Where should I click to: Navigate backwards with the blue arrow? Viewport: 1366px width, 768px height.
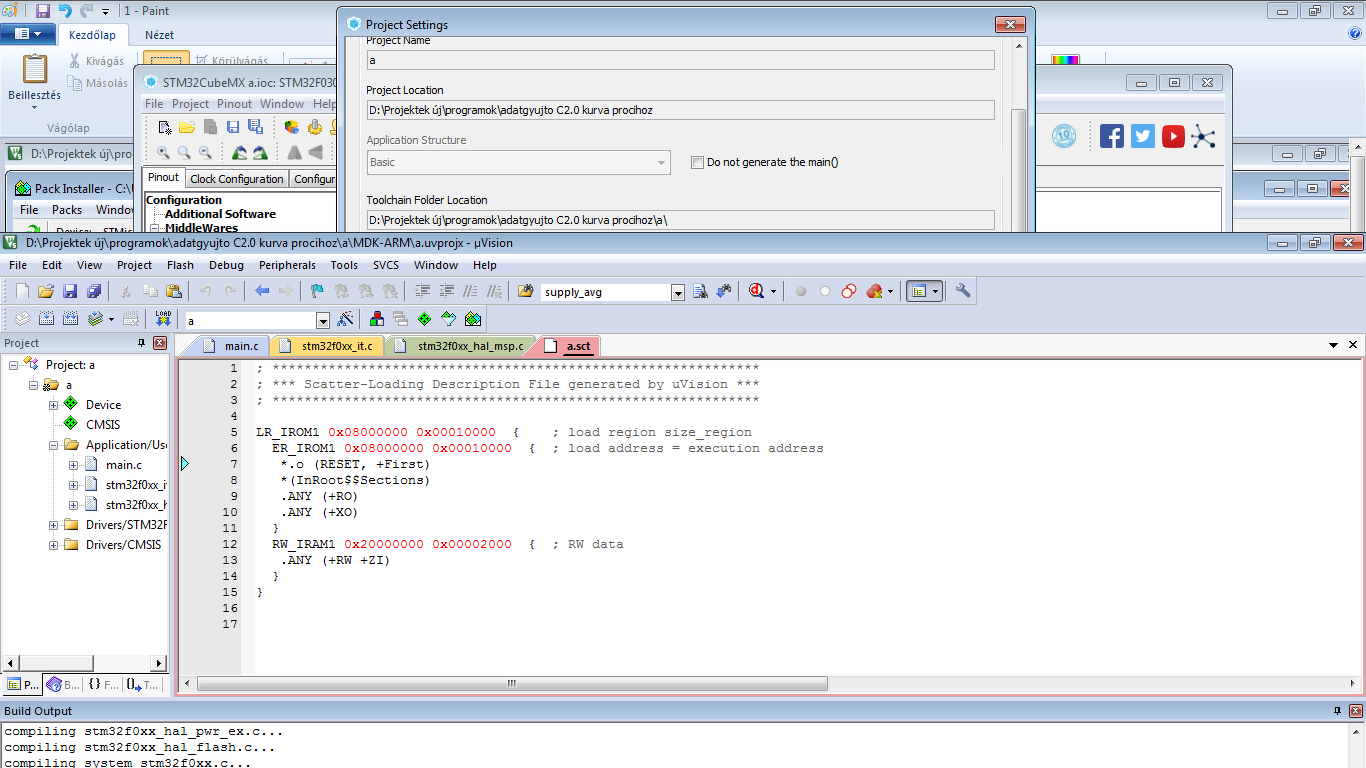[262, 291]
